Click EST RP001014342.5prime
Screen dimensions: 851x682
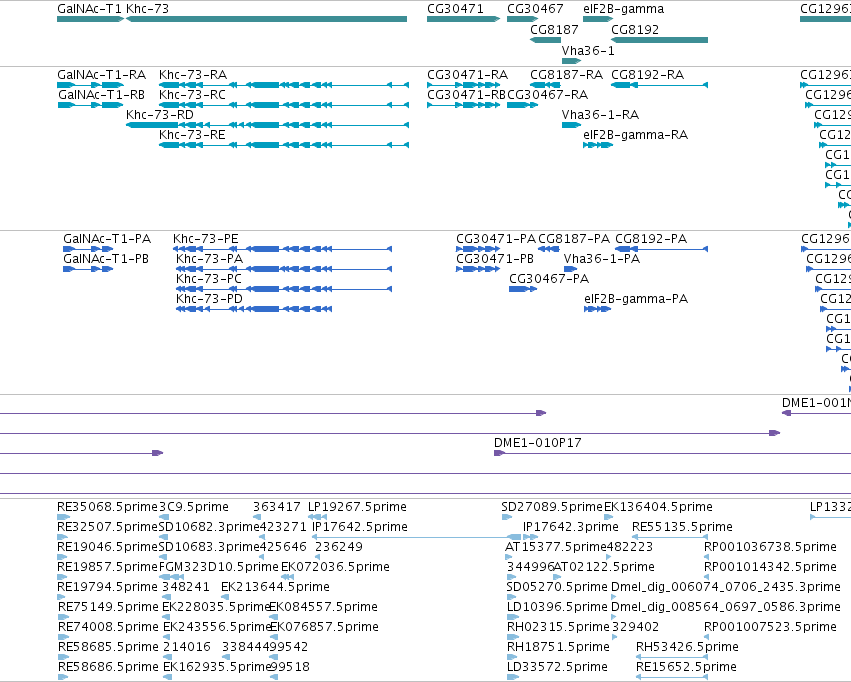tap(707, 577)
